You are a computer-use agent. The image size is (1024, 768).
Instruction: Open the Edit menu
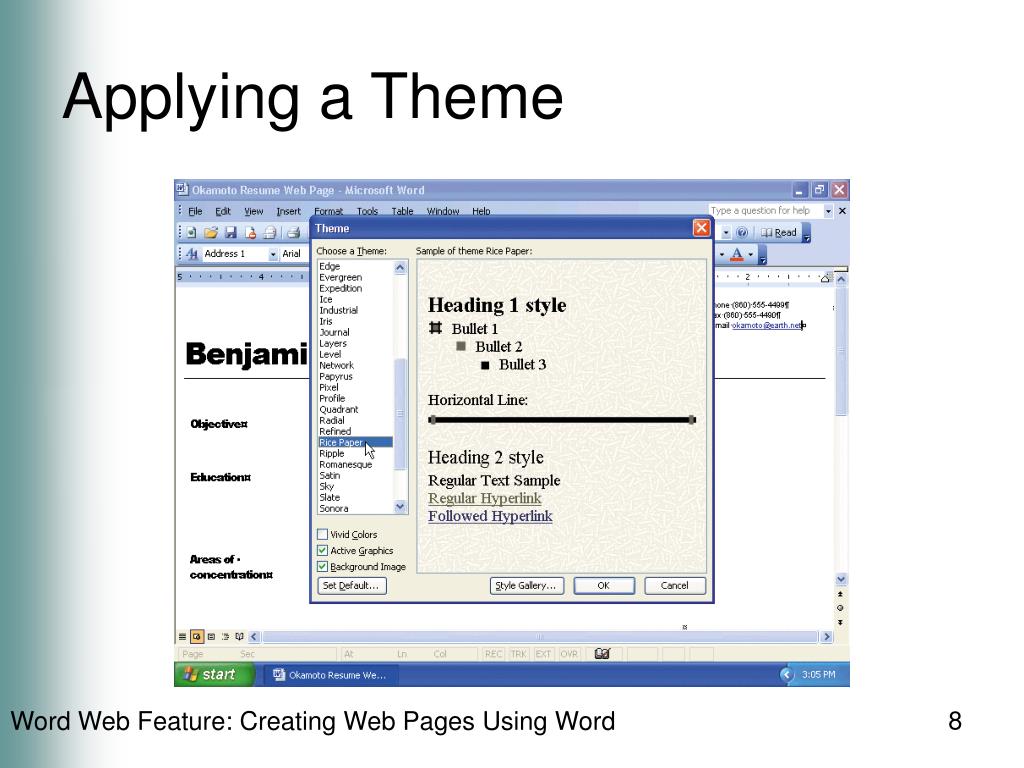(223, 212)
